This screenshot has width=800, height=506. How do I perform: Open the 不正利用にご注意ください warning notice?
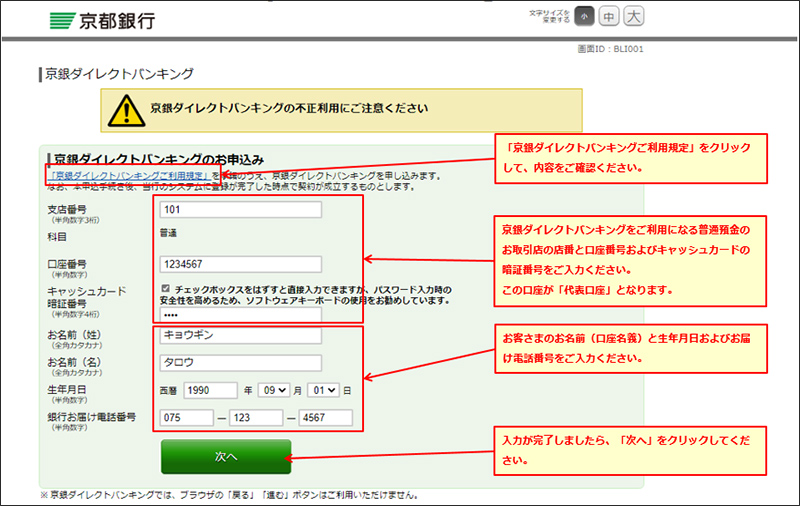click(x=341, y=110)
